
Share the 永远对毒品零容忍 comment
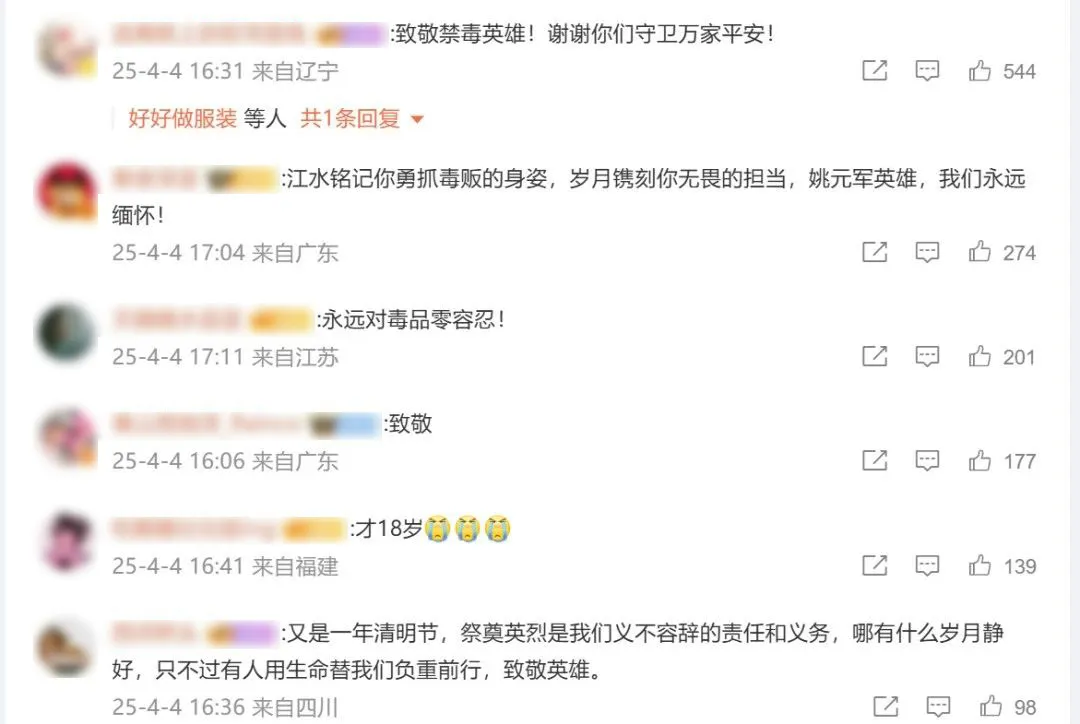point(875,357)
